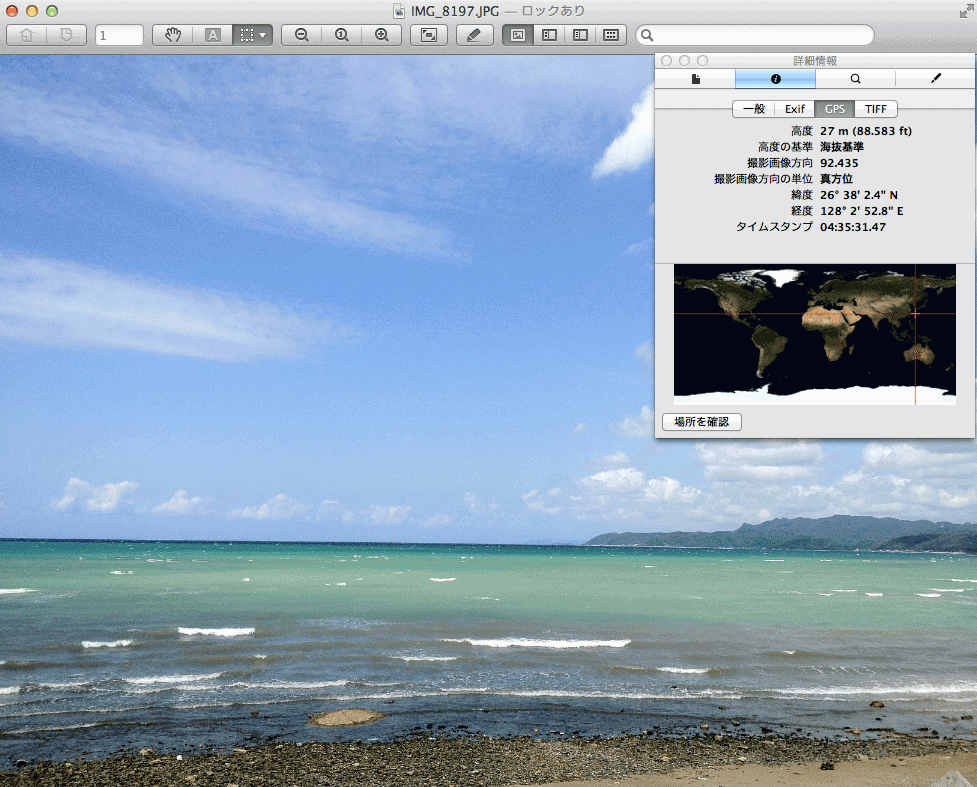Click the 詳細情報 inspector window title
The width and height of the screenshot is (977, 787).
(815, 60)
